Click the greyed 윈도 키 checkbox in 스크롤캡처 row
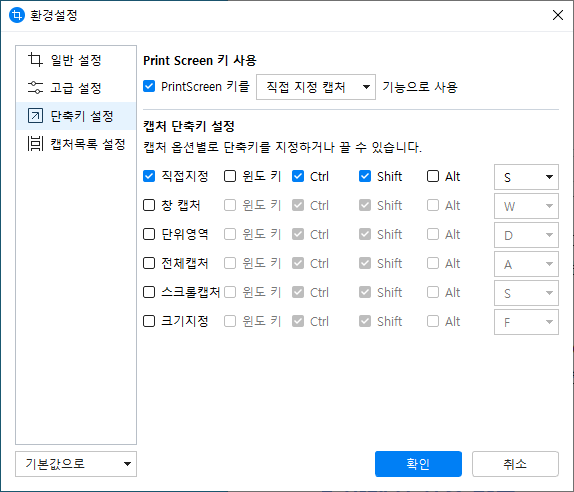 click(x=230, y=292)
